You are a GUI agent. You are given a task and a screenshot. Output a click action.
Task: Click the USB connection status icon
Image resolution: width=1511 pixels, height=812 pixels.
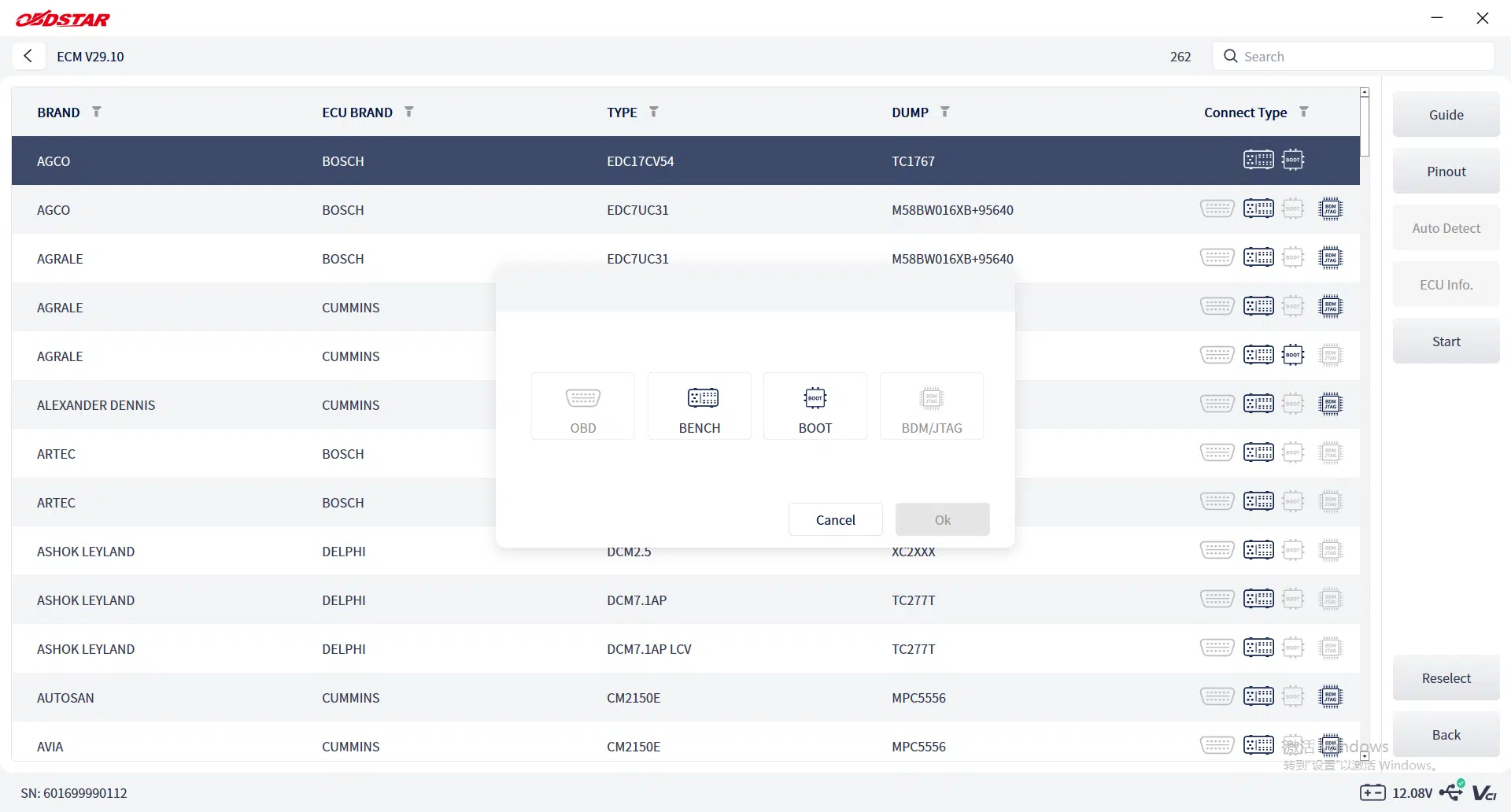click(x=1451, y=791)
